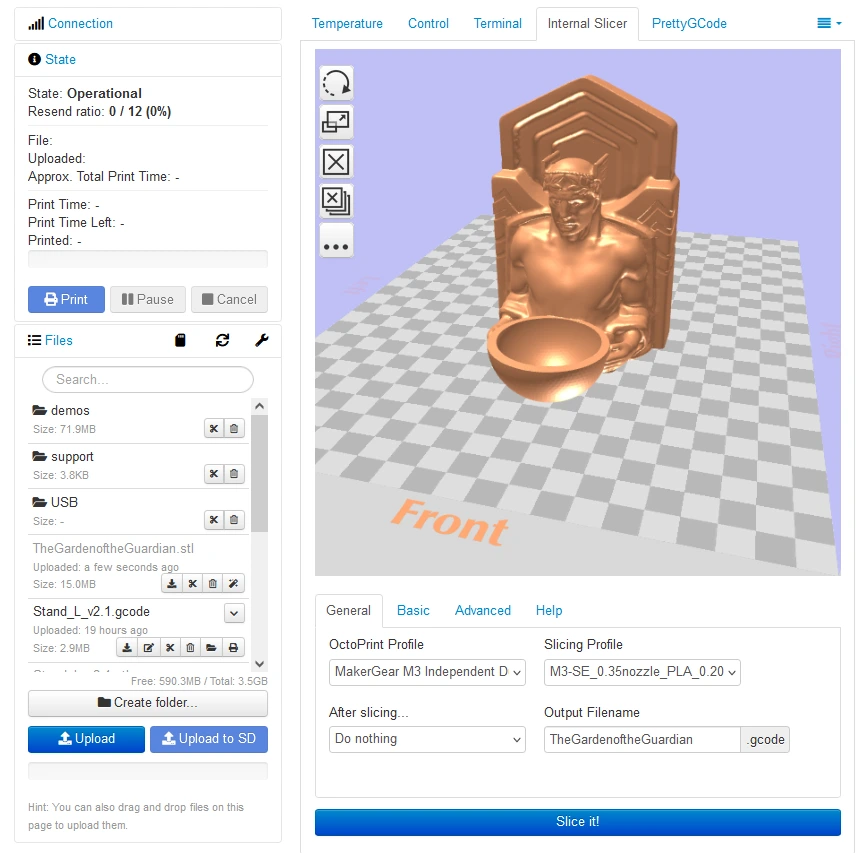Click the TheGardenoftheGuardian.stl file name

coord(113,548)
